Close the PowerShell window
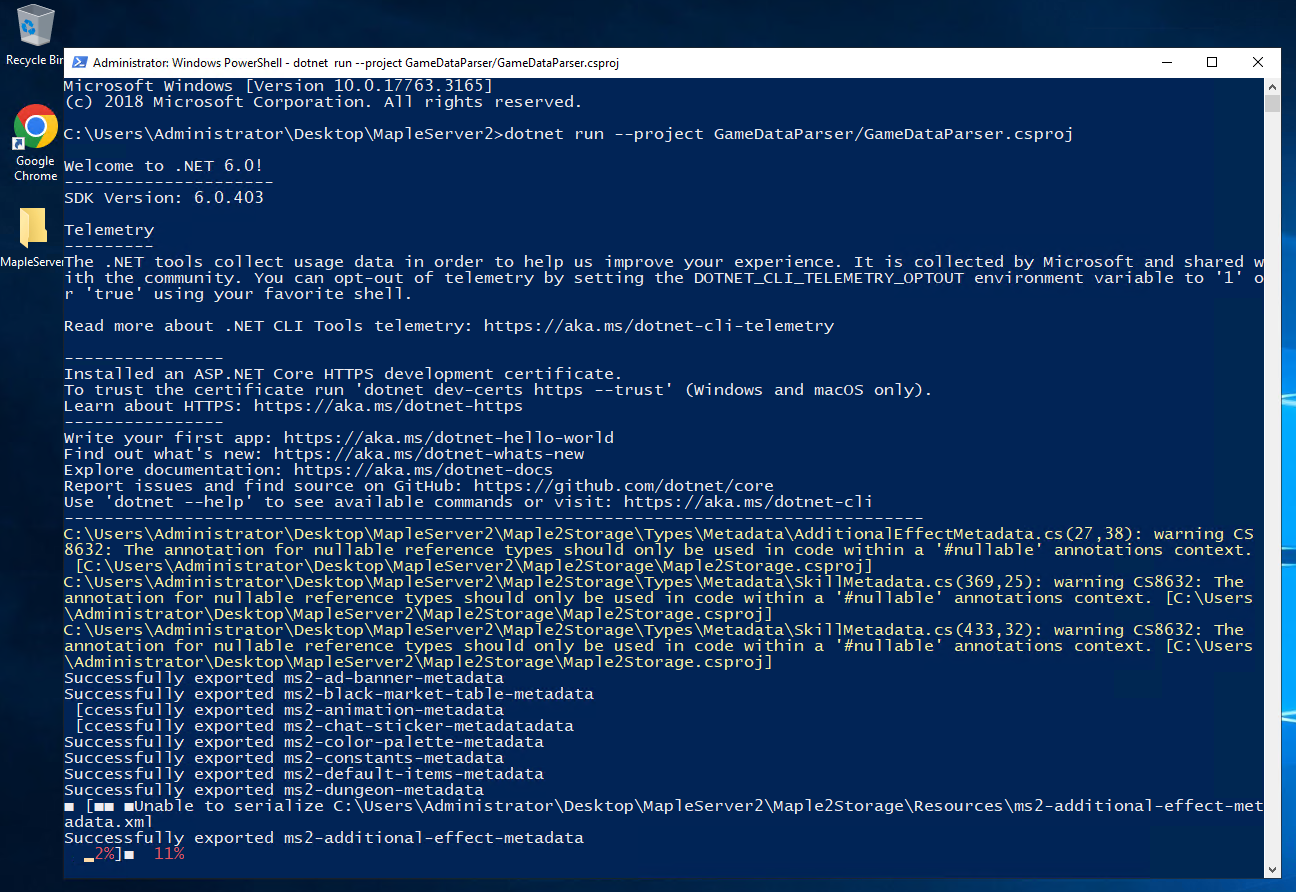1296x892 pixels. [x=1258, y=62]
